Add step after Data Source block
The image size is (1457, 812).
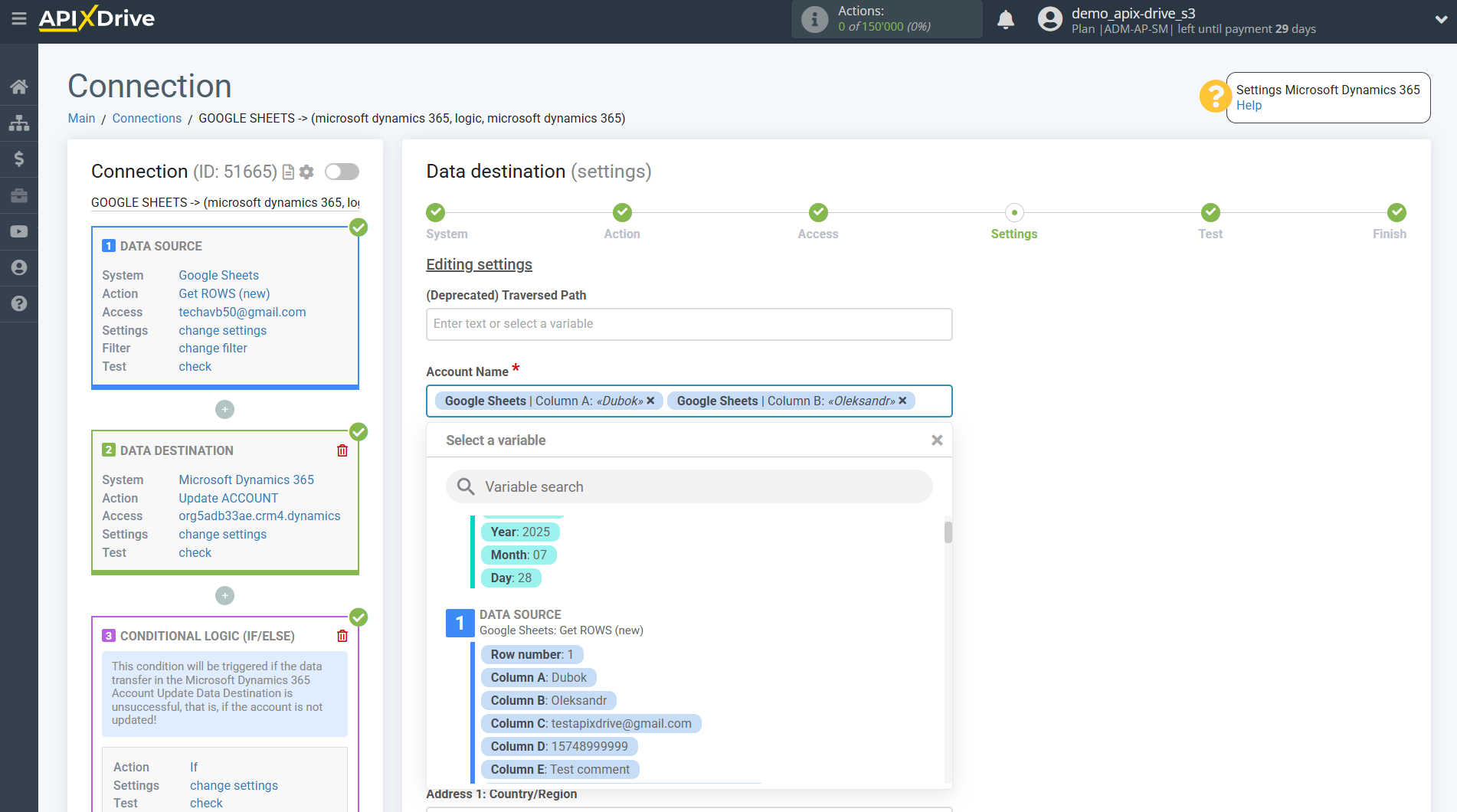click(x=224, y=410)
